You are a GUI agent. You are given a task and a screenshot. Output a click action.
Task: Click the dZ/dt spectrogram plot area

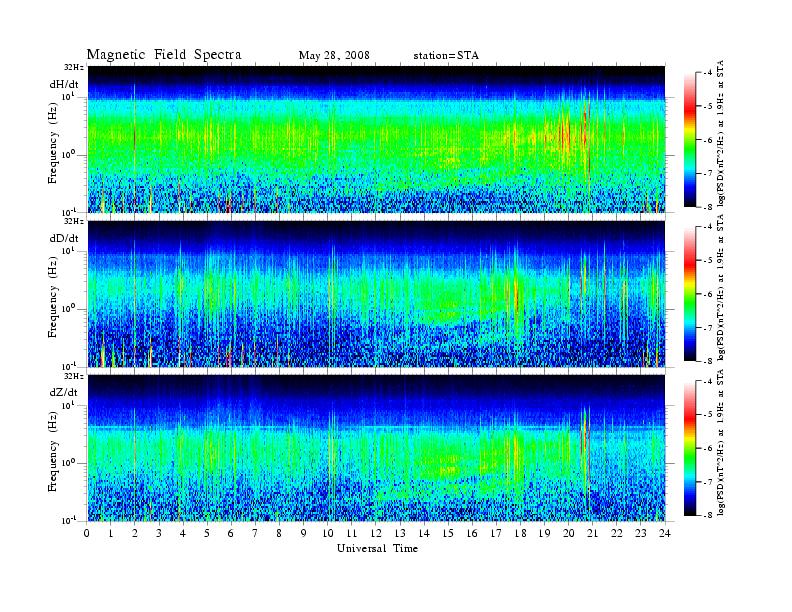pyautogui.click(x=376, y=448)
